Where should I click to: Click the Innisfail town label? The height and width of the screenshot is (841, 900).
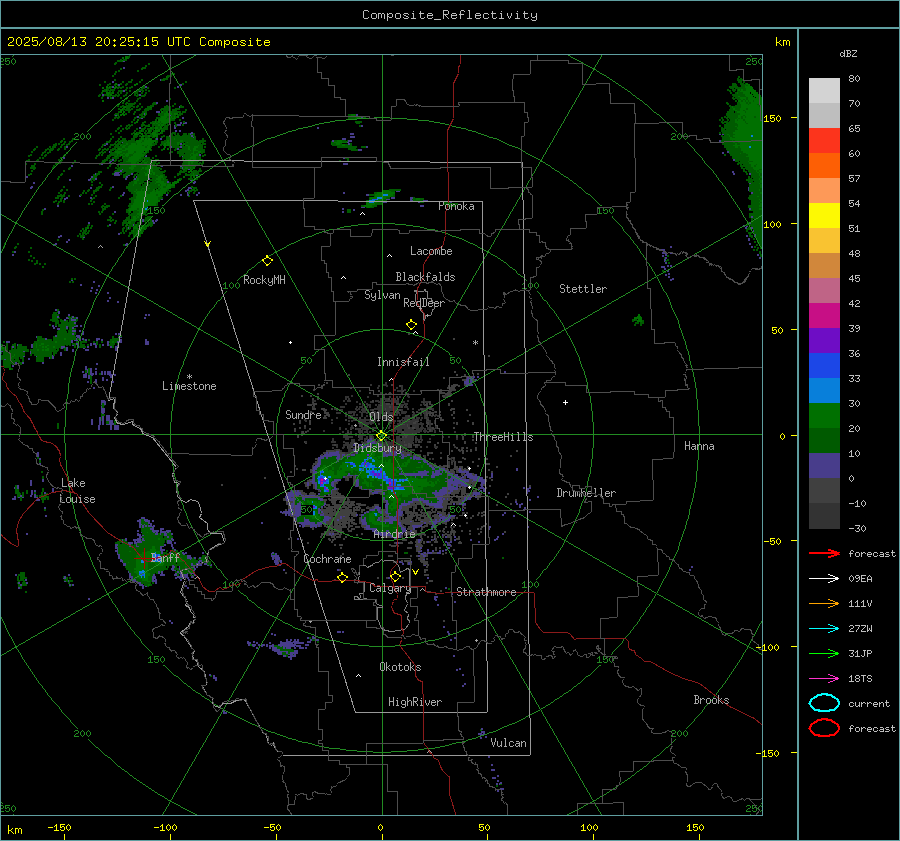(403, 362)
